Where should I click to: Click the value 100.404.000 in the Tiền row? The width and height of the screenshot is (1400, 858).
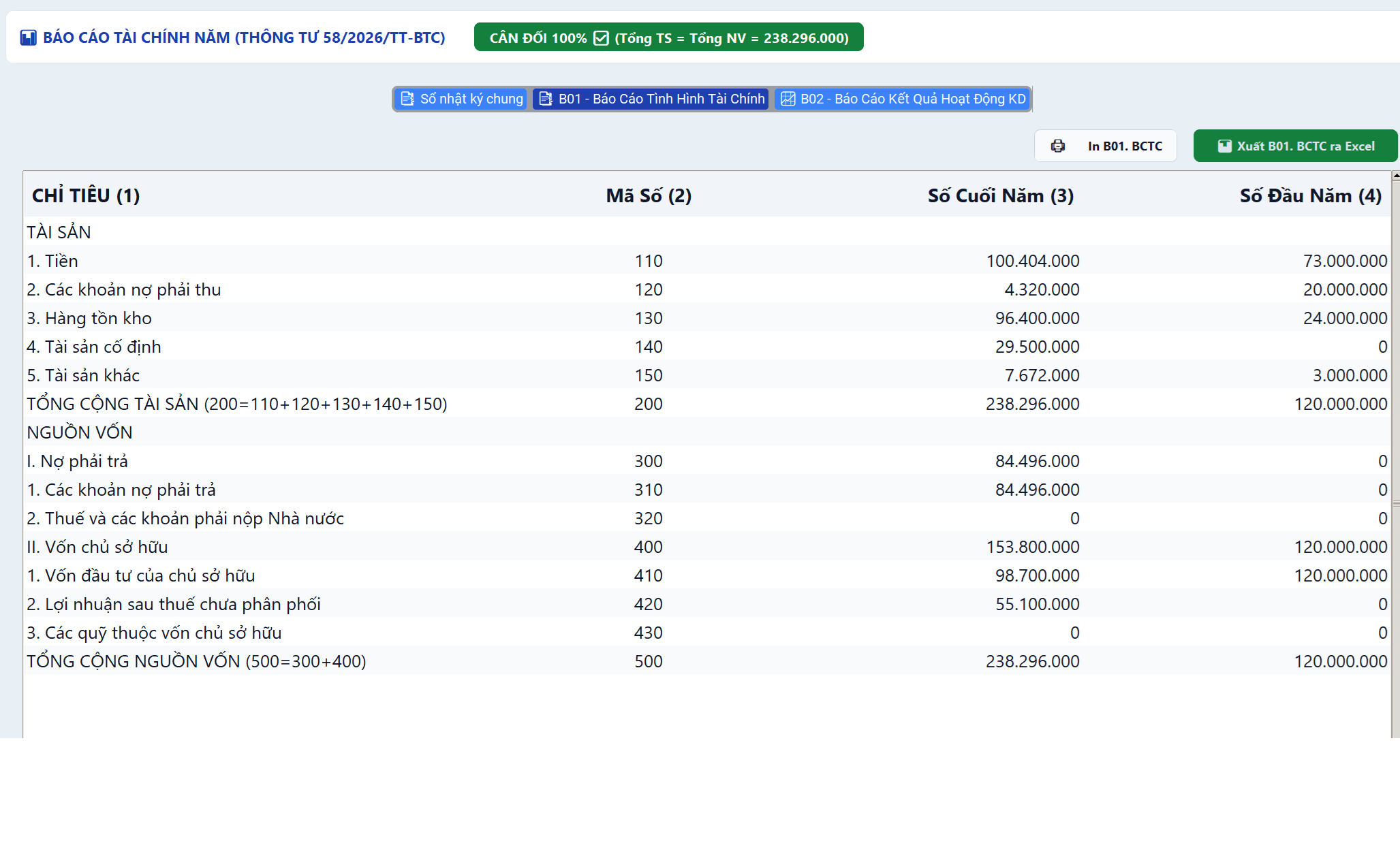click(1033, 261)
